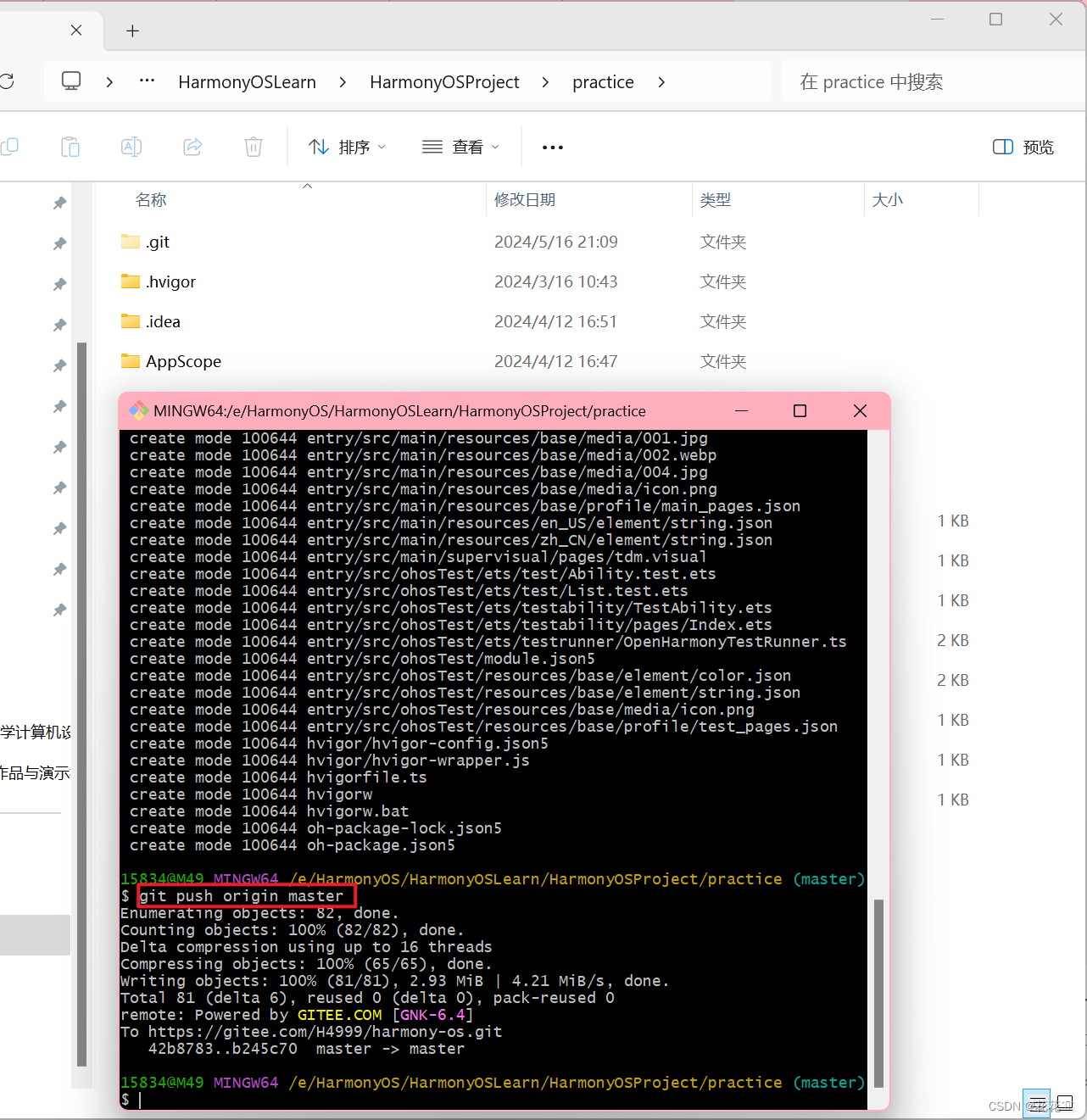Maximize the MINGW64 terminal window
Screen dimensions: 1087x1120
pyautogui.click(x=800, y=410)
